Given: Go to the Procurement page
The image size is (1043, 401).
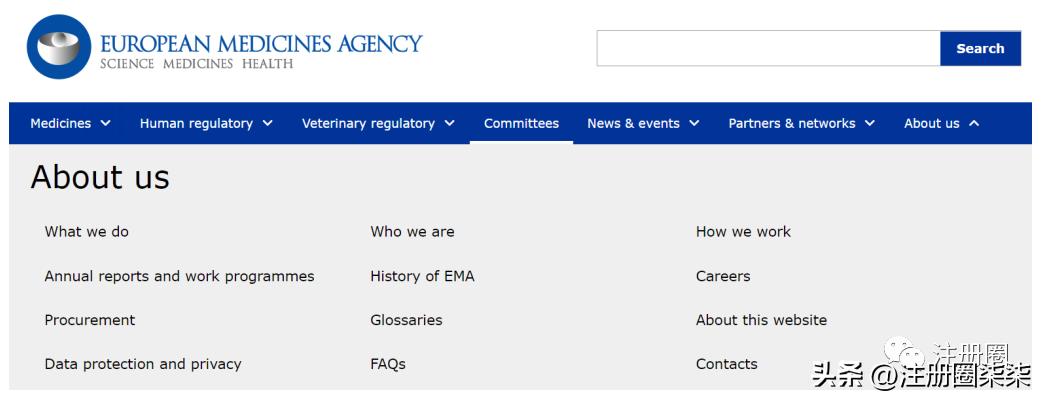Looking at the screenshot, I should click(90, 320).
